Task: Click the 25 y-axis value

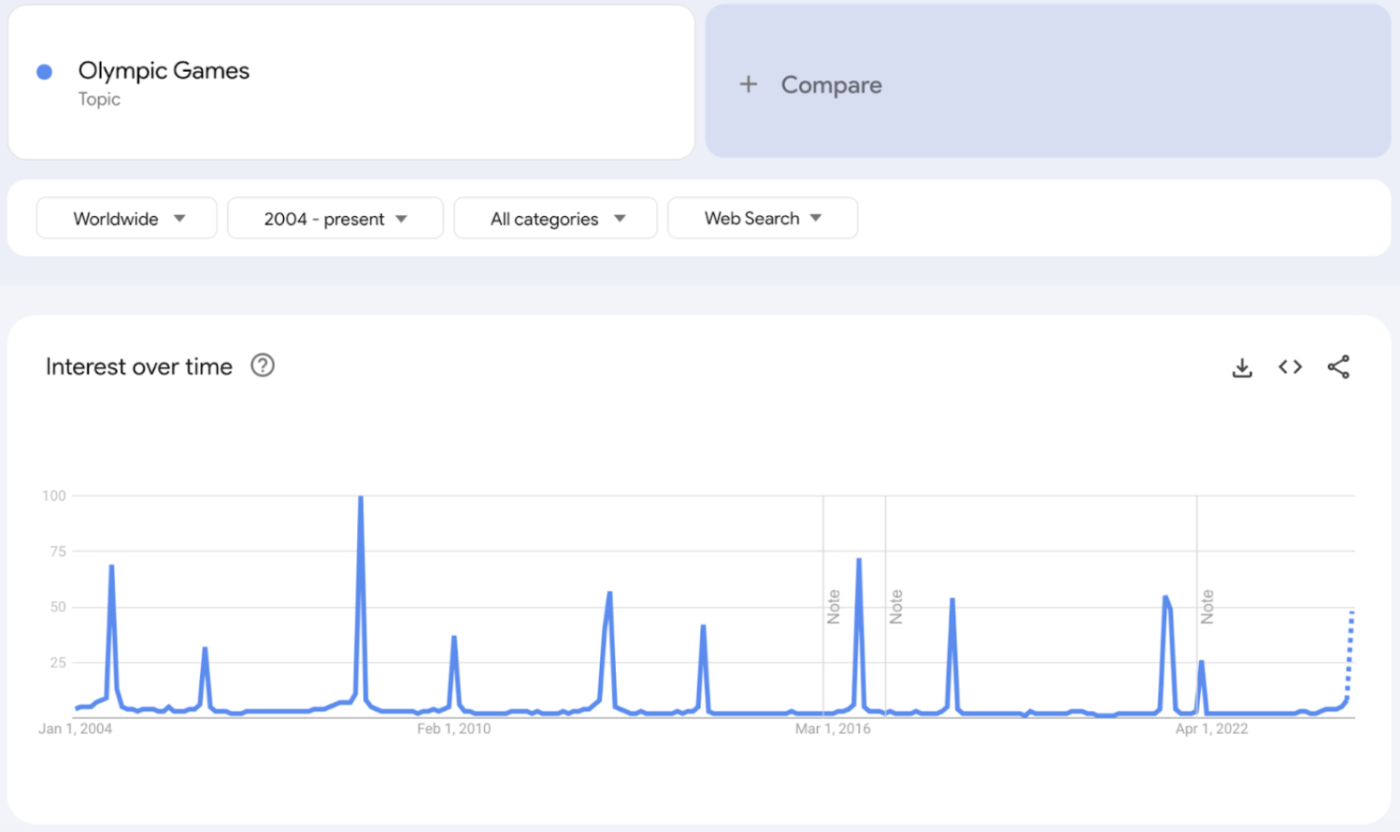Action: (x=58, y=663)
